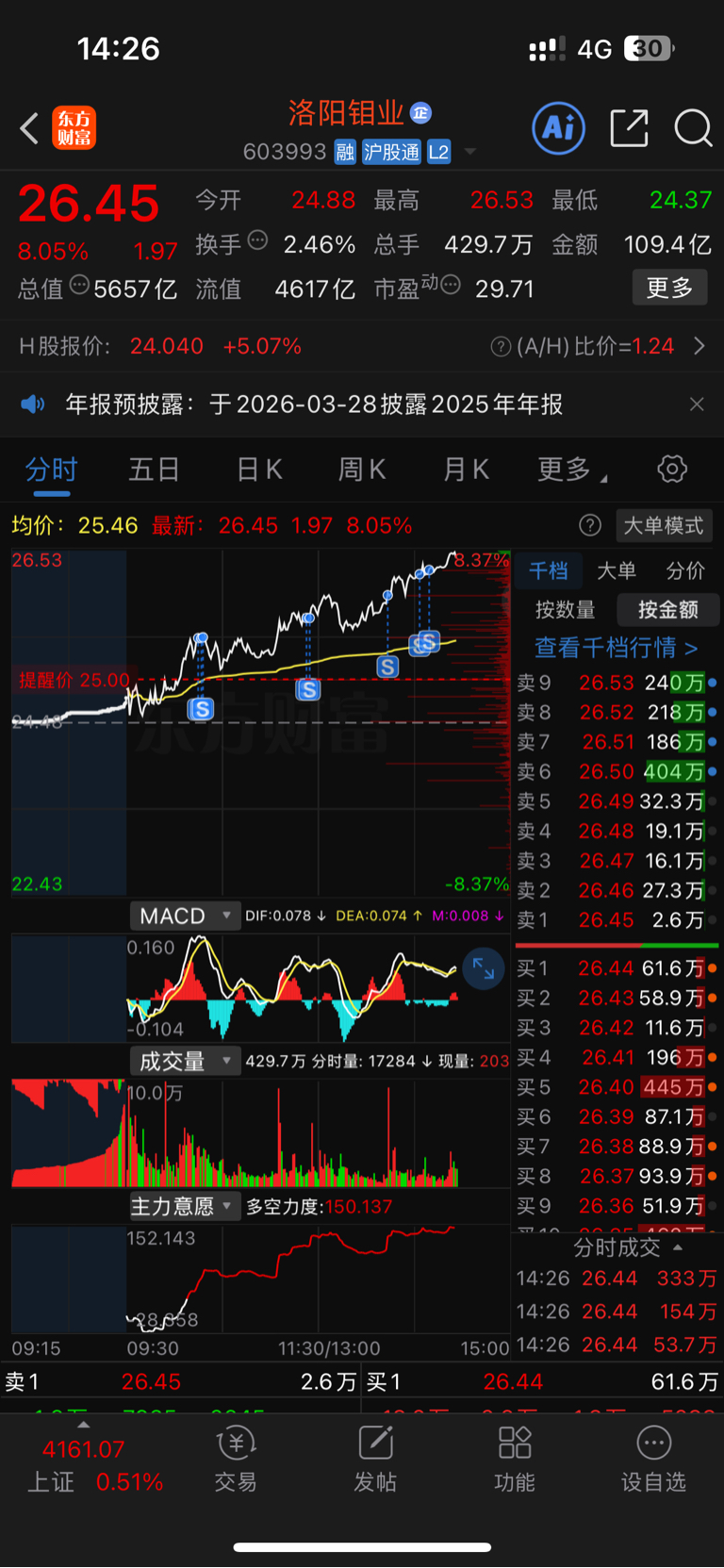The image size is (724, 1568).
Task: Tap the back arrow icon
Action: click(29, 128)
